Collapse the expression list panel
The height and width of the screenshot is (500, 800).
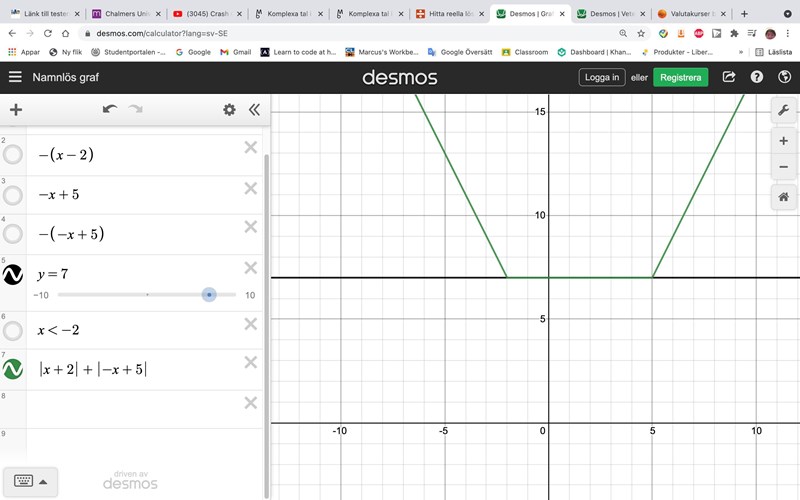point(254,110)
